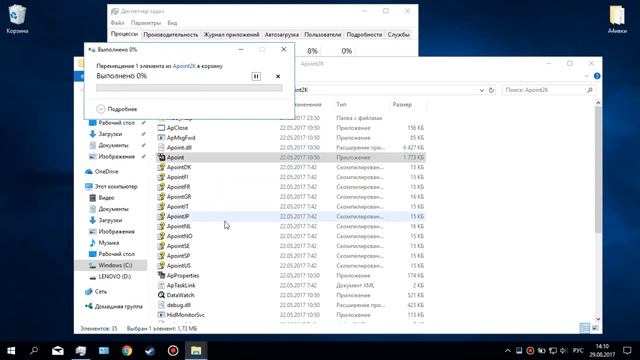Select ApointNL file
The width and height of the screenshot is (640, 360).
pos(179,226)
